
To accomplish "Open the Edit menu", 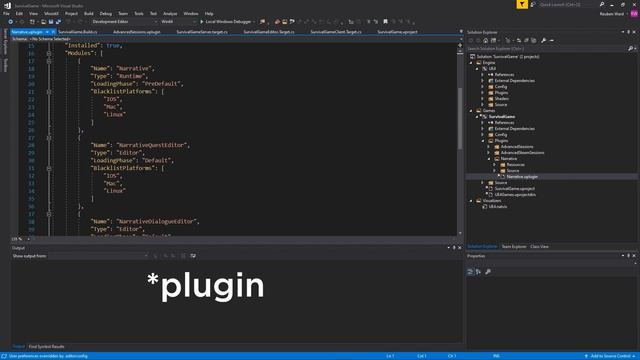I will pos(19,13).
